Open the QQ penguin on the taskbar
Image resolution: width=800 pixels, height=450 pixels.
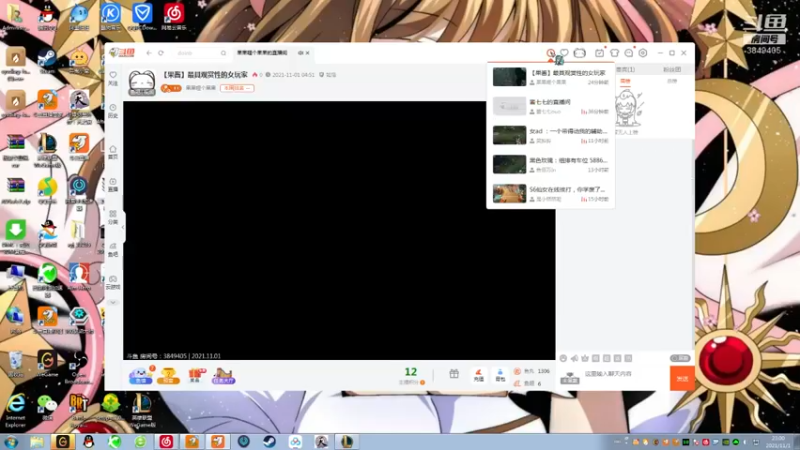click(89, 441)
